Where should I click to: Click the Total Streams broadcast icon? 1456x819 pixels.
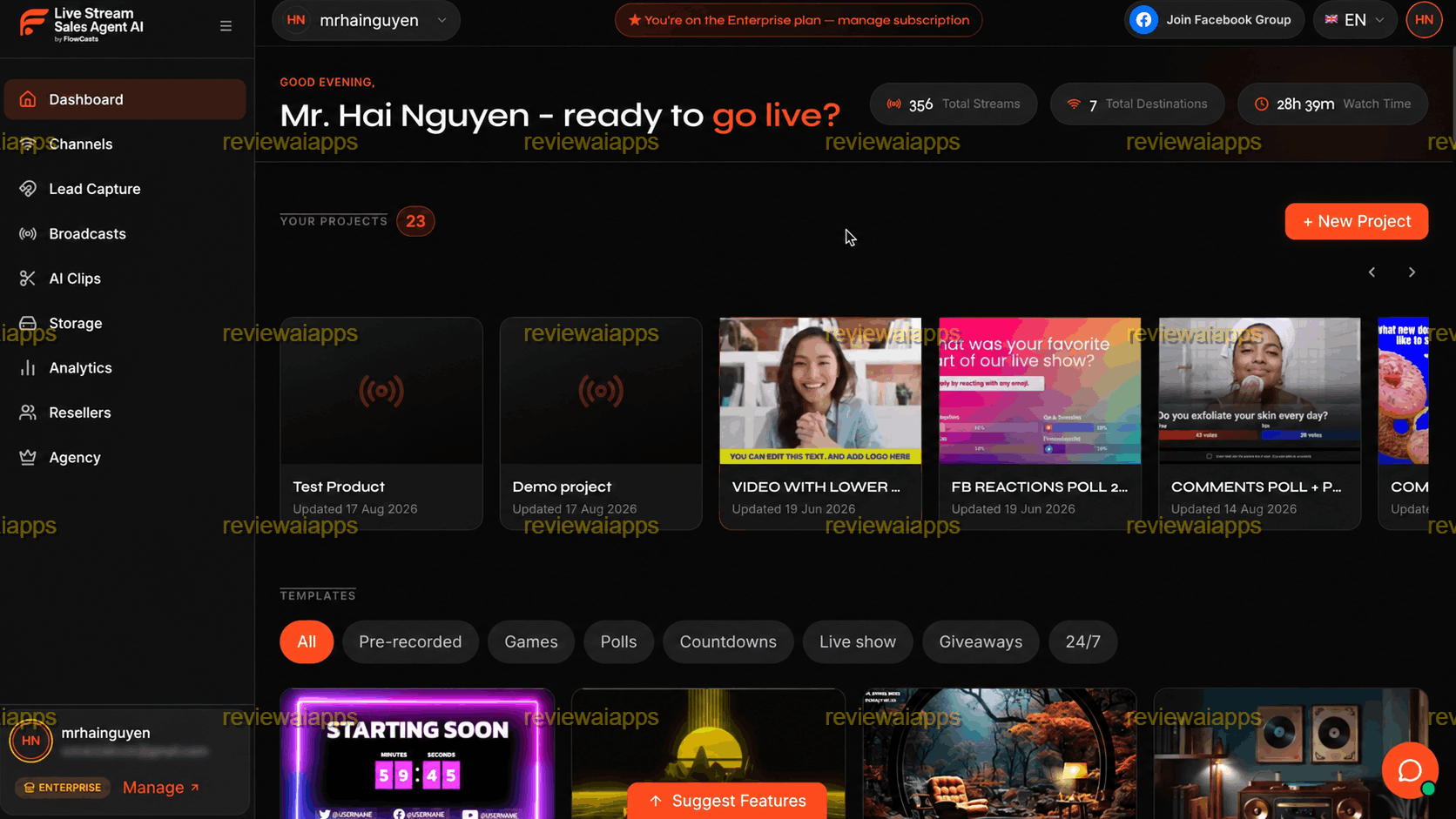pyautogui.click(x=893, y=104)
